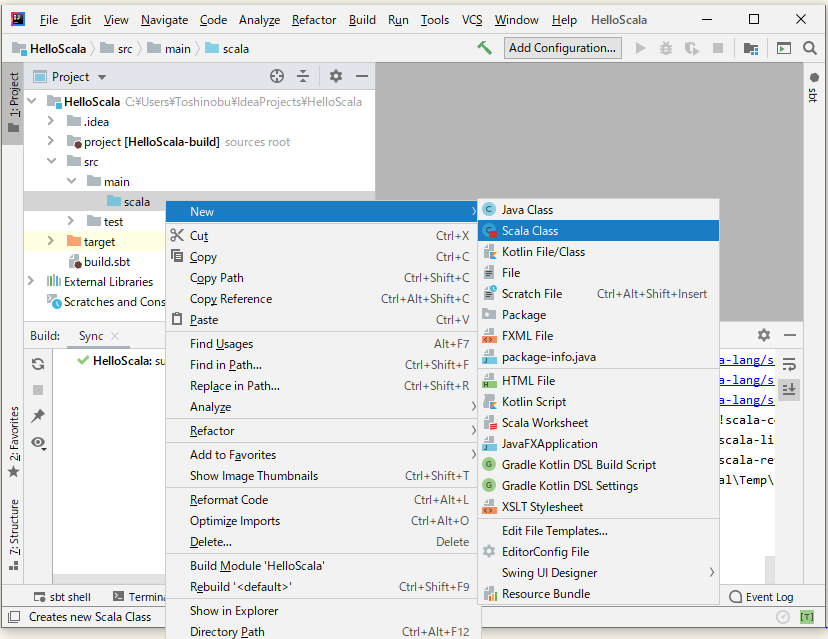Collapse the src folder

coord(51,161)
